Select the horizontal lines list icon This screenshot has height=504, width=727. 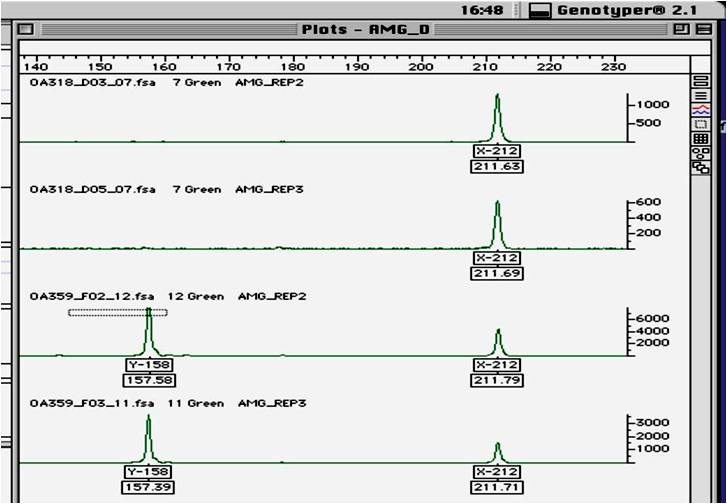coord(700,96)
